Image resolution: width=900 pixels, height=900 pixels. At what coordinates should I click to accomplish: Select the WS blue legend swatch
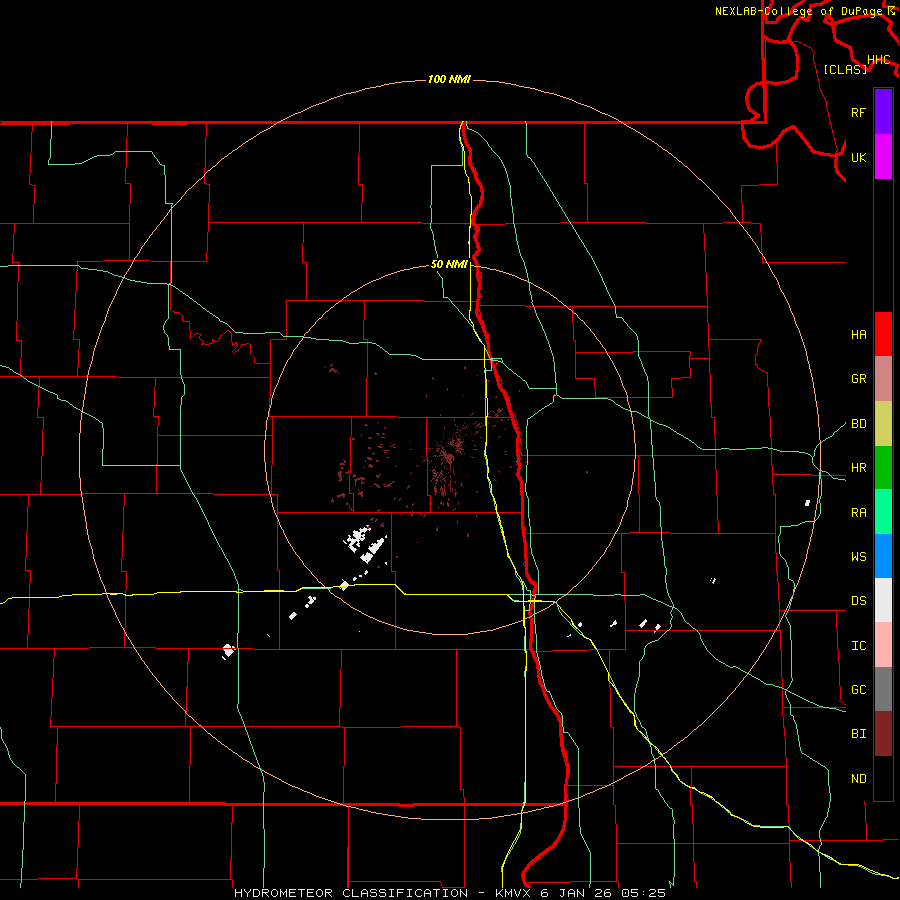(883, 556)
